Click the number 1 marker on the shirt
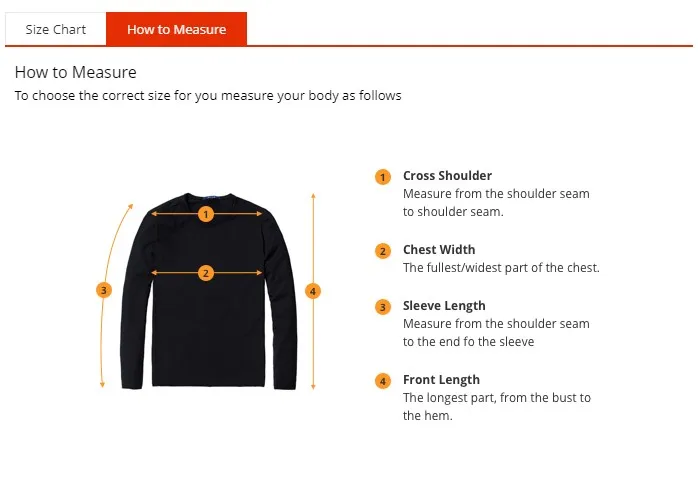 pyautogui.click(x=206, y=213)
